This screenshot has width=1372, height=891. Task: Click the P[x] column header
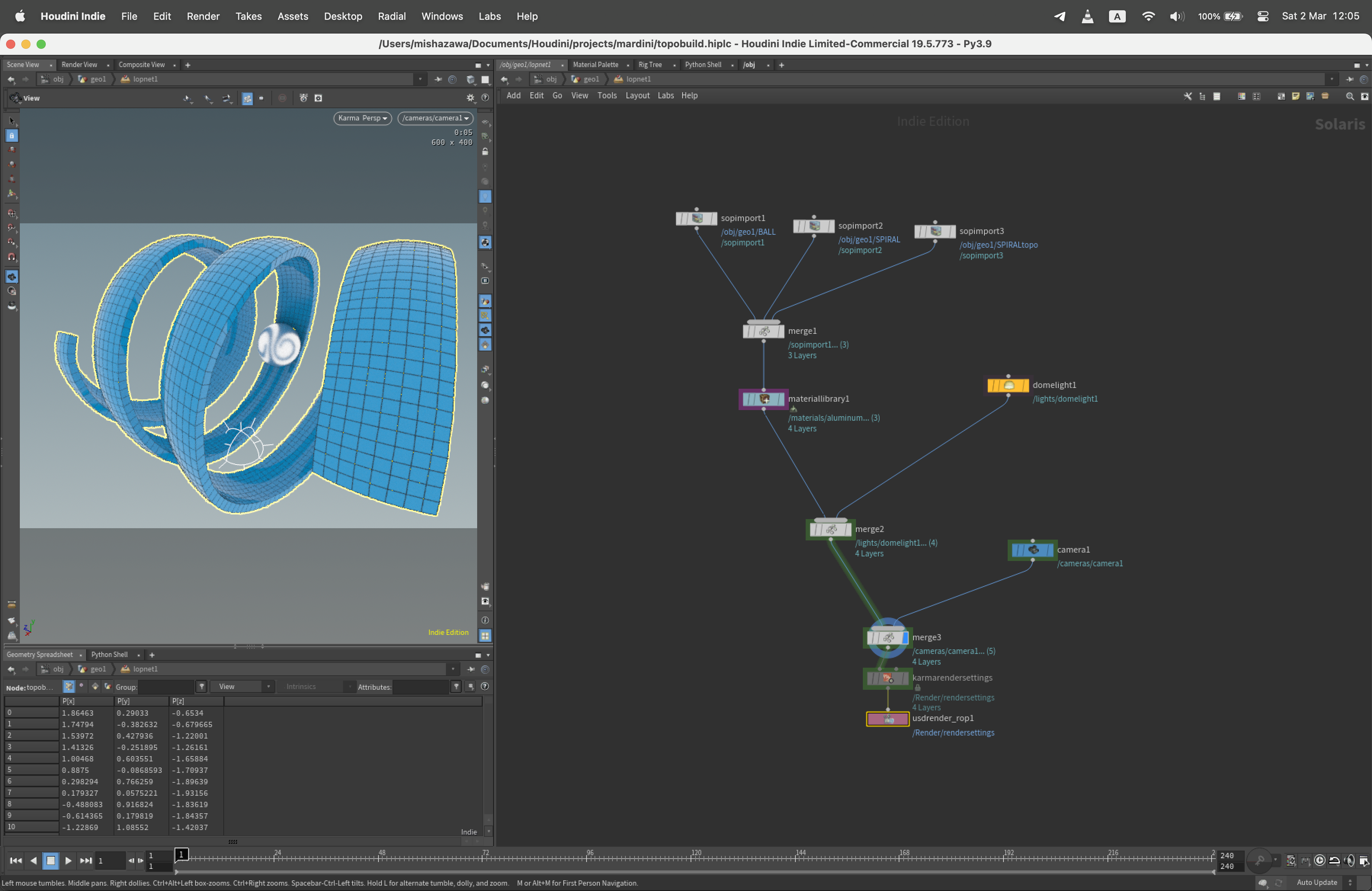[87, 701]
